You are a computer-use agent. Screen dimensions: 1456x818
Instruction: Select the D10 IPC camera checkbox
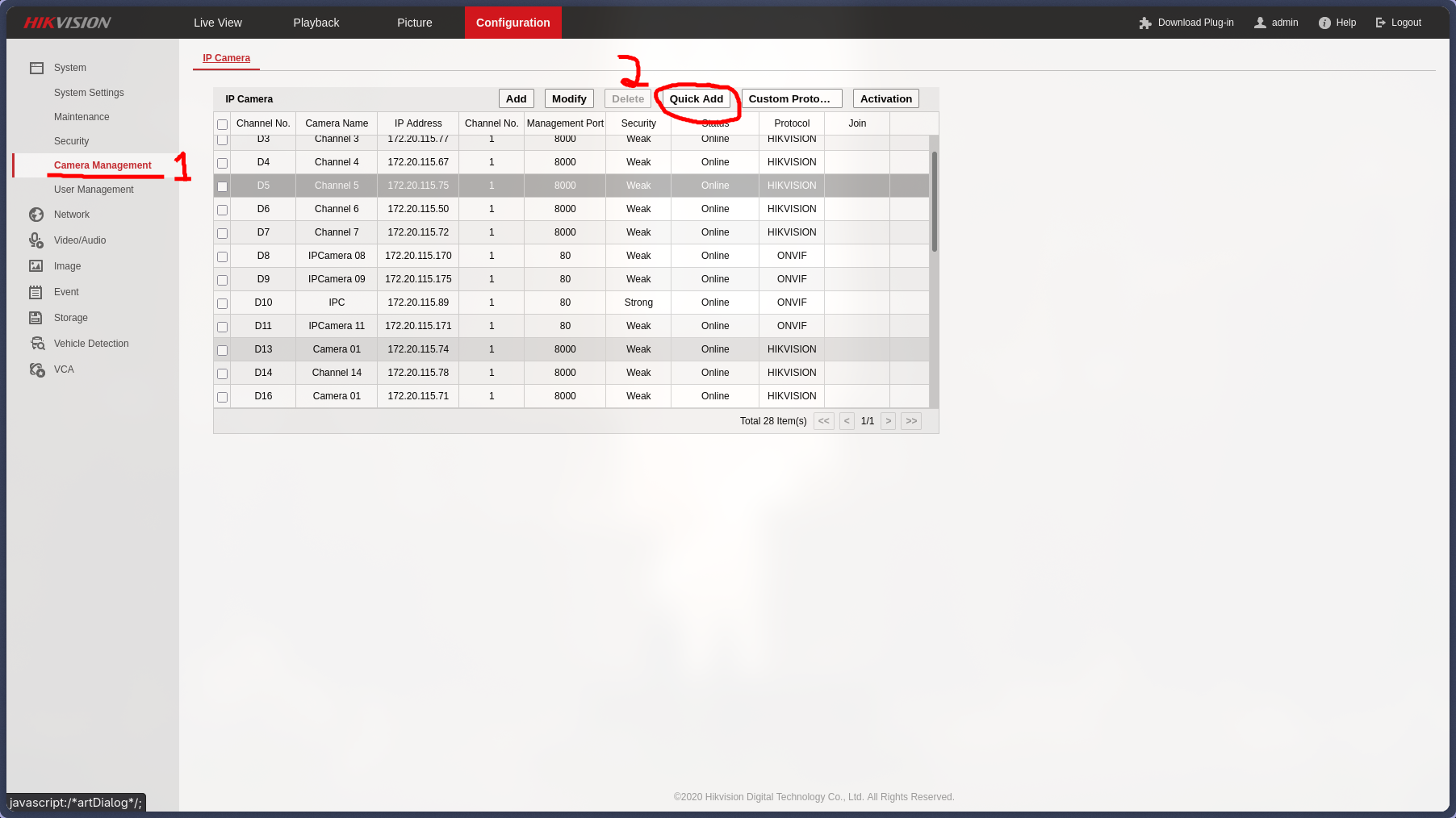click(222, 303)
